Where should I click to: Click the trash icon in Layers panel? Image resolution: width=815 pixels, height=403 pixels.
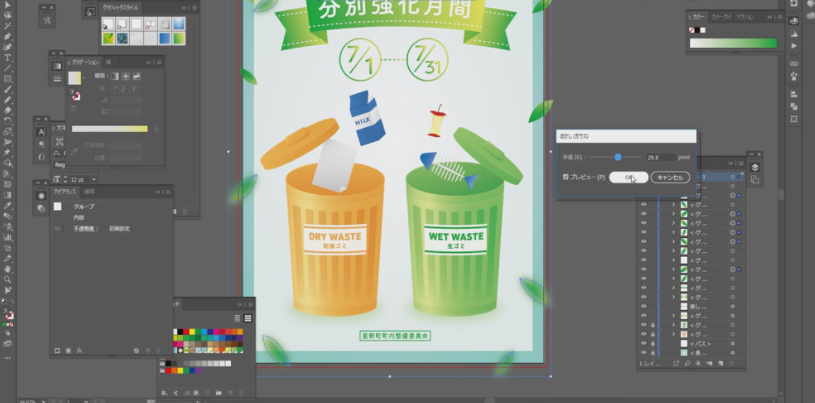coord(733,363)
